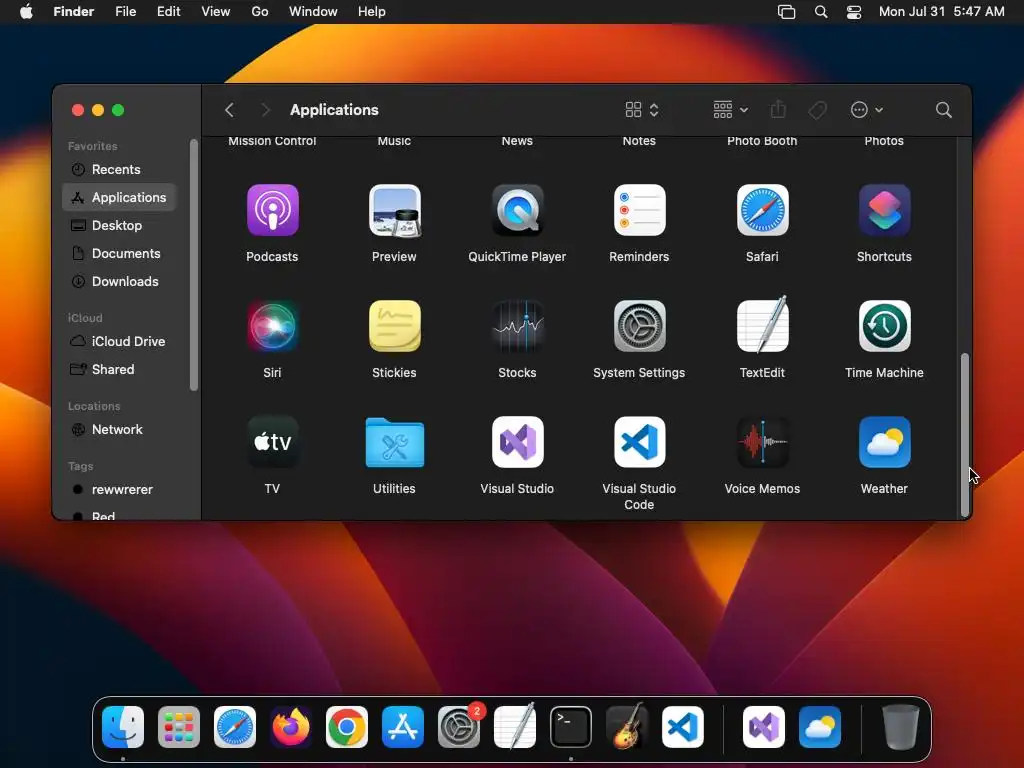
Task: Open the More actions ellipsis menu
Action: (867, 110)
